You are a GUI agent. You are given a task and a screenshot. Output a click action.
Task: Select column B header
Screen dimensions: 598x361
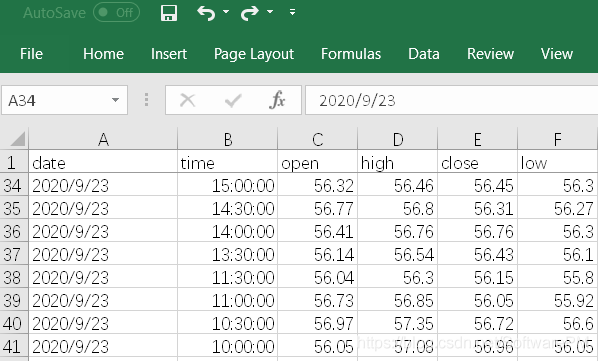click(x=228, y=139)
